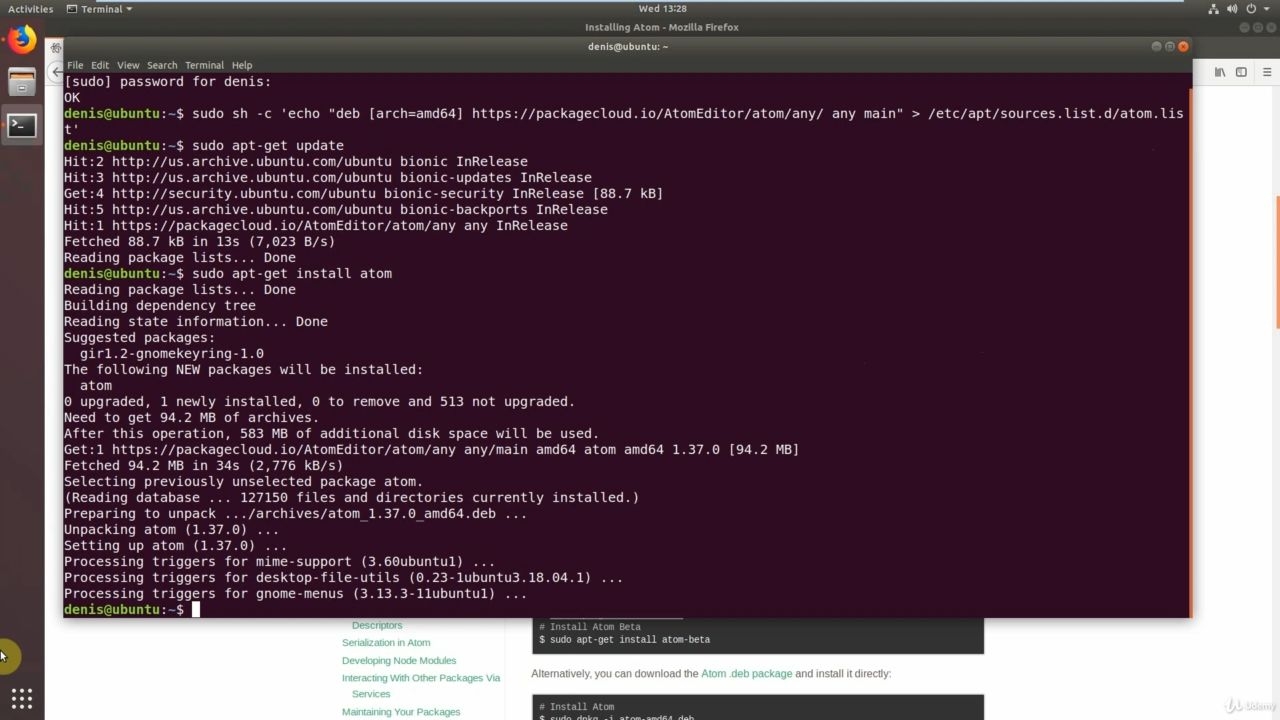Click the 'Unpacking atom (1.37.0) ...' line

(x=172, y=530)
